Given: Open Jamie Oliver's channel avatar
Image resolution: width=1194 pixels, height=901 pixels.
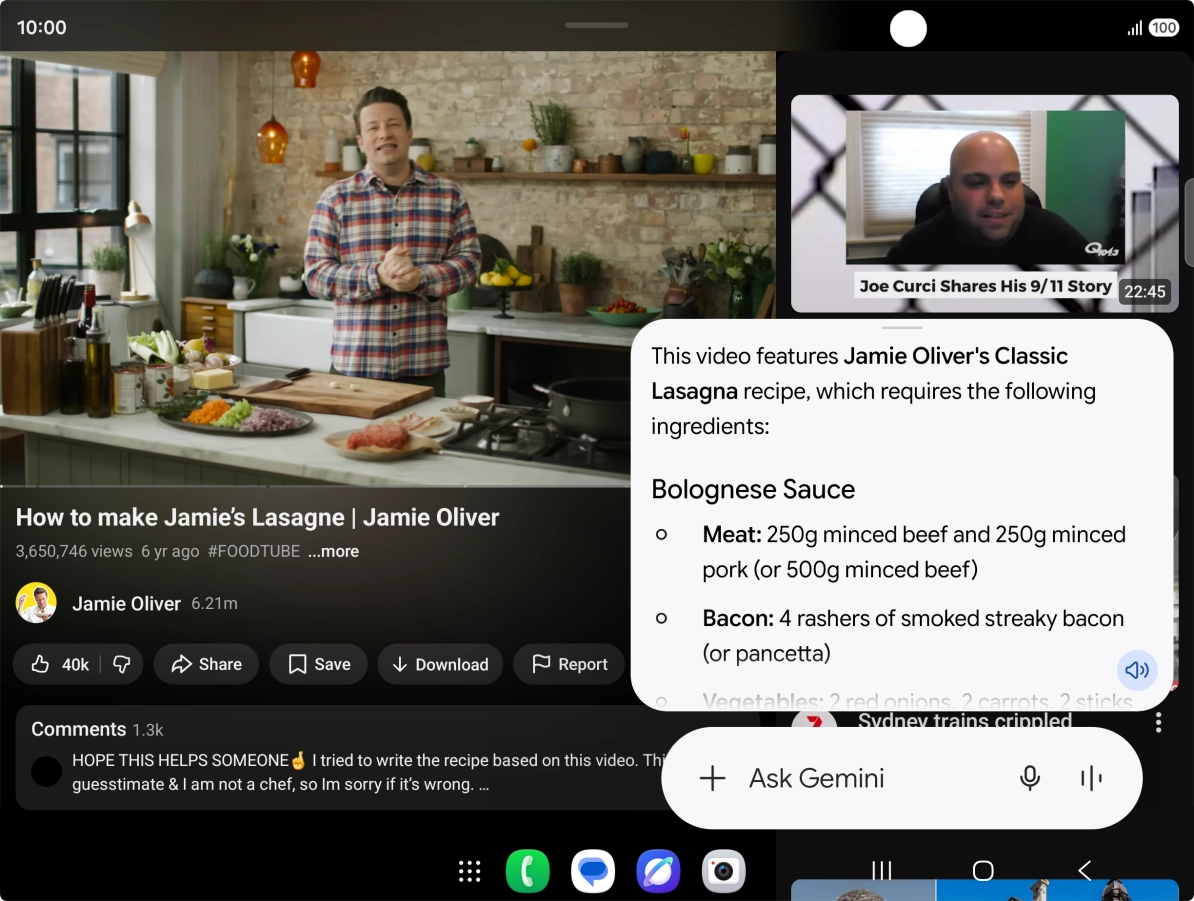Looking at the screenshot, I should click(36, 603).
